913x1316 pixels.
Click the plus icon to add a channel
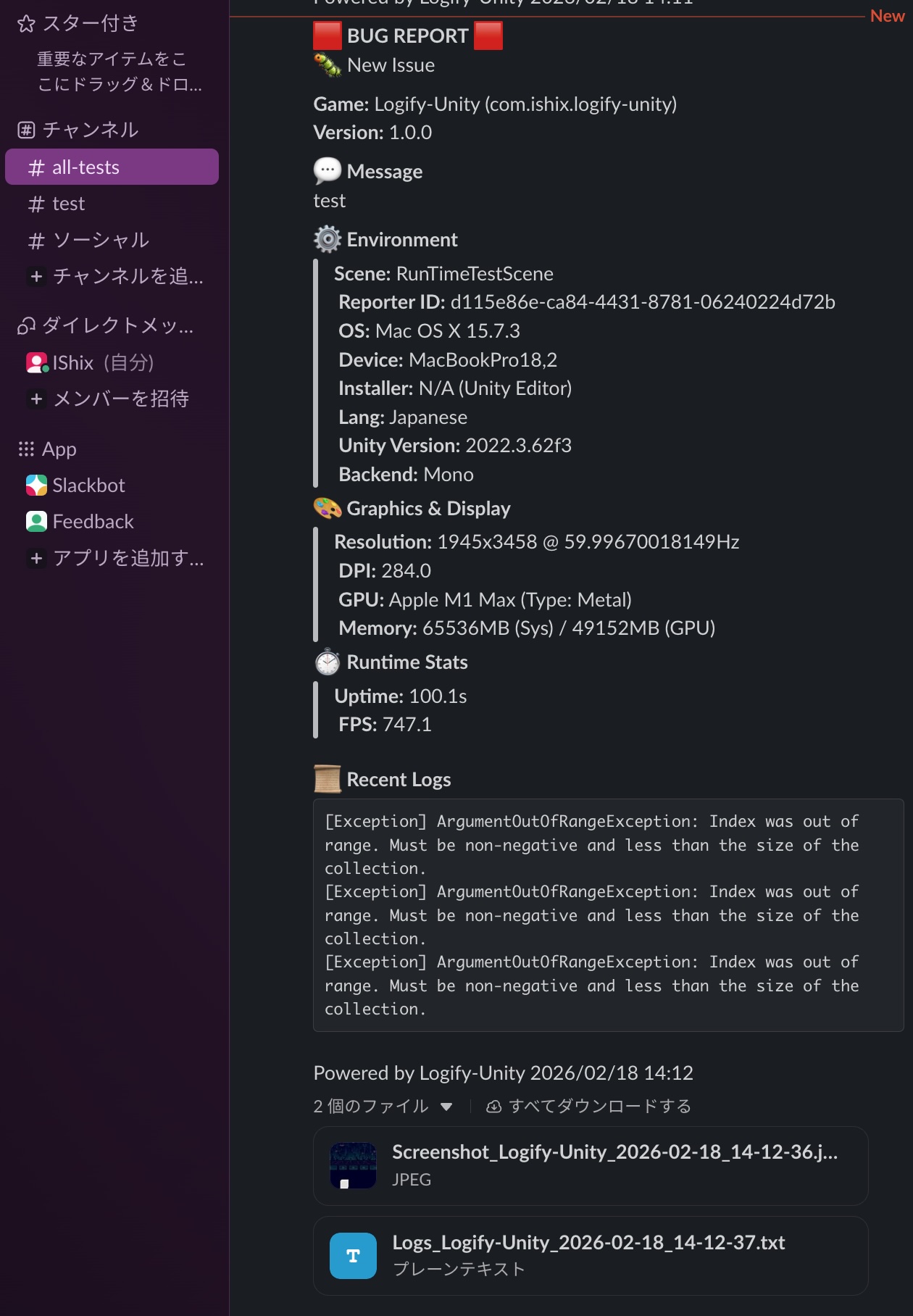36,276
